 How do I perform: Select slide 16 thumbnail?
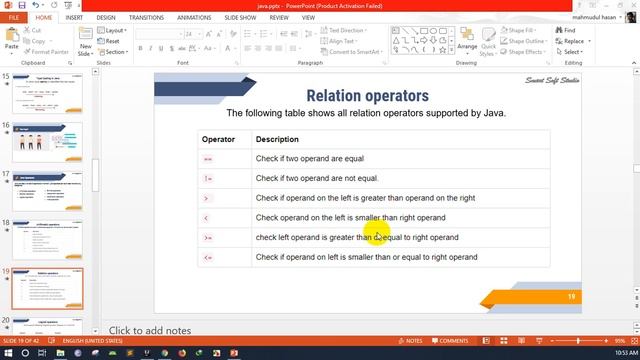(47, 142)
